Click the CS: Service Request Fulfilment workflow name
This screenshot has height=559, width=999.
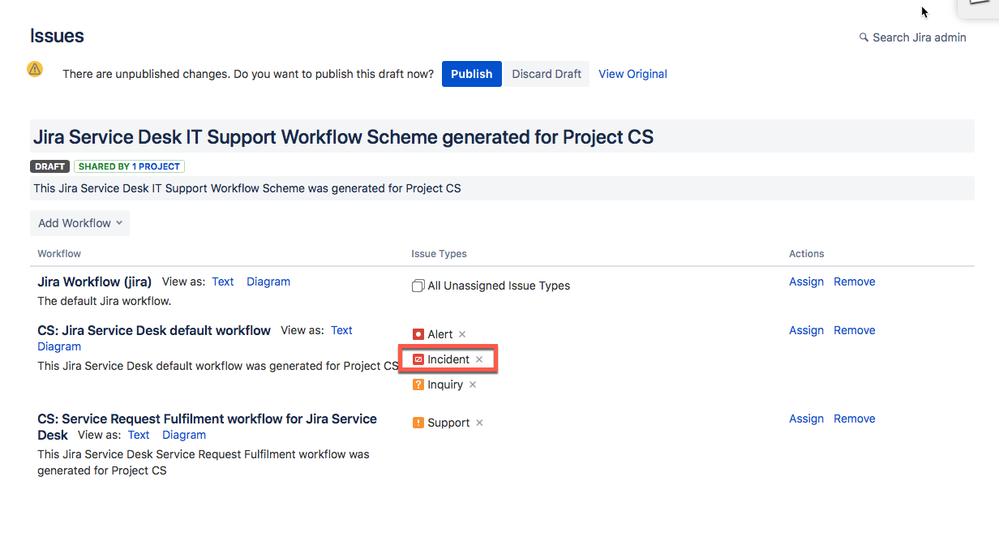point(207,426)
